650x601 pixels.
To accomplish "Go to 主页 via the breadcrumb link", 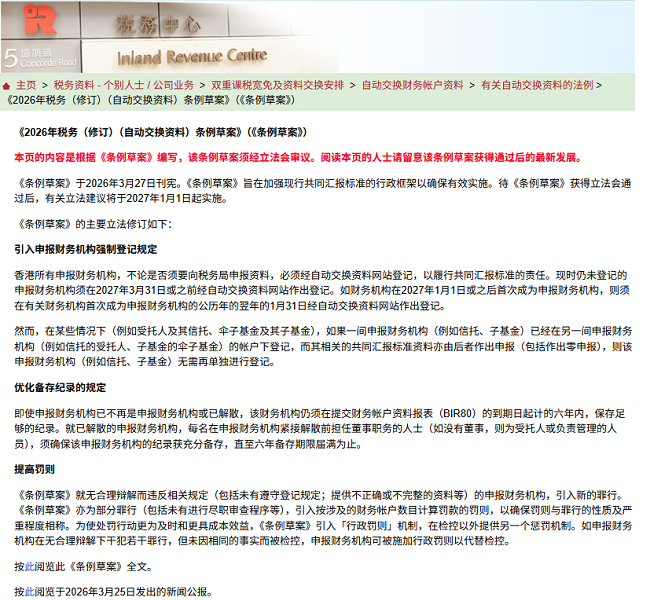I will click(x=26, y=86).
